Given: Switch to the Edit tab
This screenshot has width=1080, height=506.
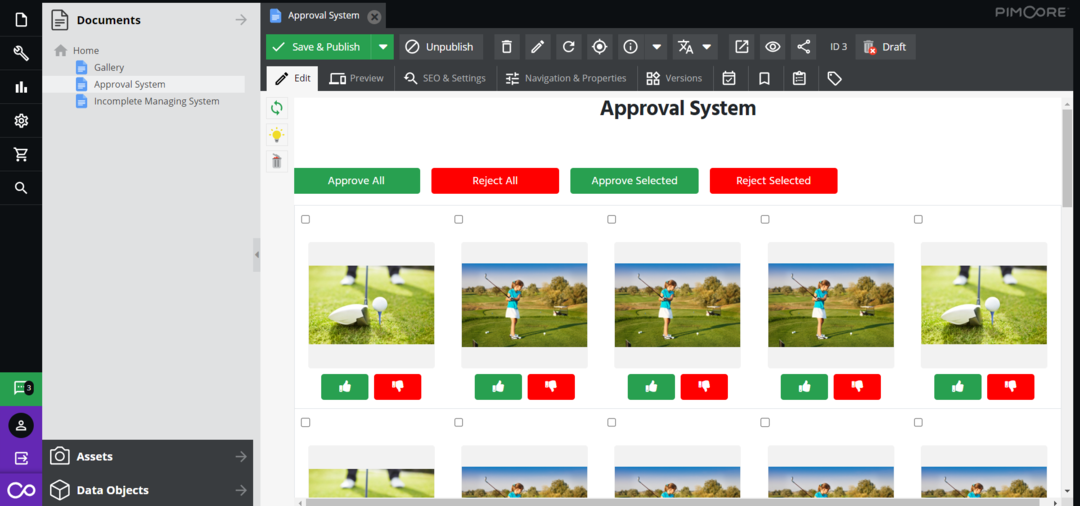Looking at the screenshot, I should [293, 78].
